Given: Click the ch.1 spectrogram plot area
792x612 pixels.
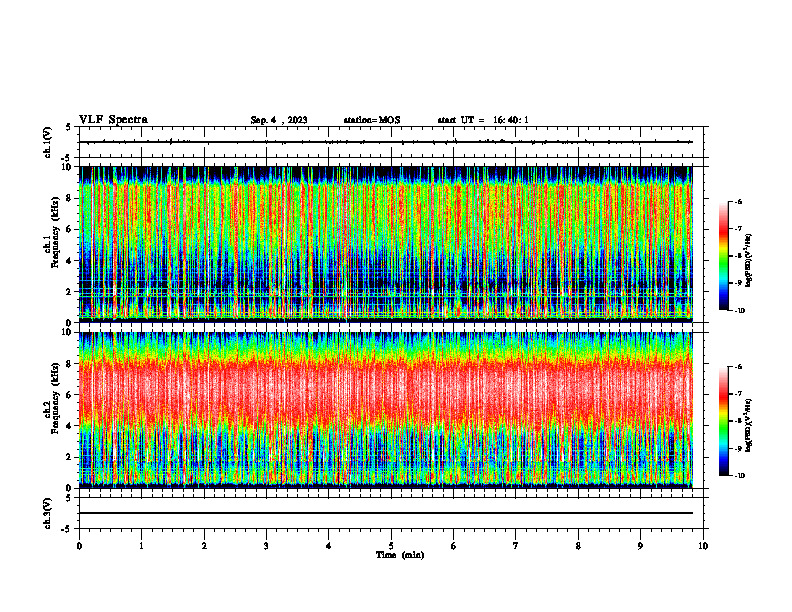Looking at the screenshot, I should point(386,244).
